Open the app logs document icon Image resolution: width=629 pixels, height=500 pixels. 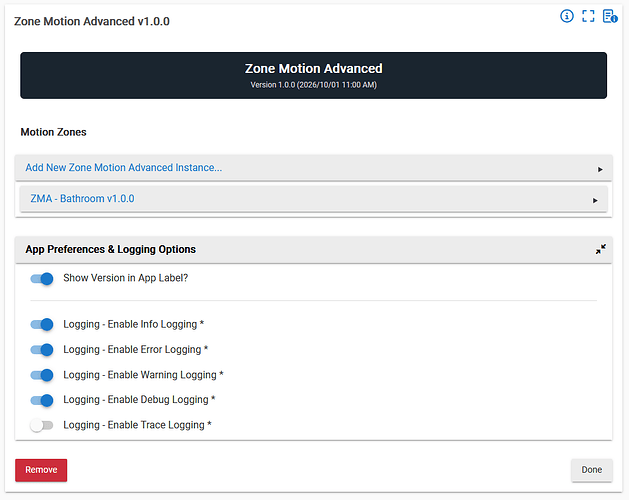[610, 16]
